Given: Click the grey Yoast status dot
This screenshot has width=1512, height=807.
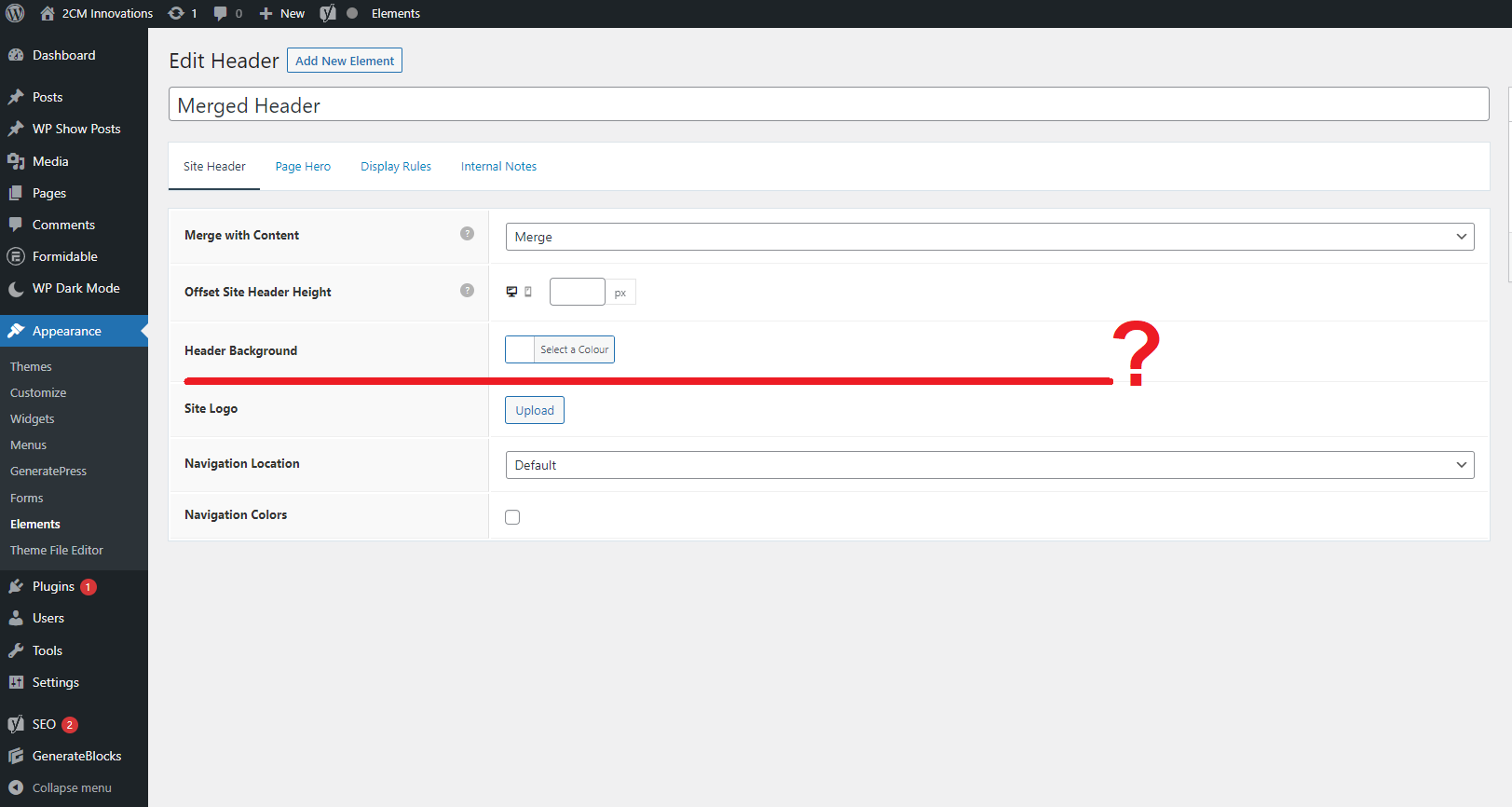Looking at the screenshot, I should point(352,13).
